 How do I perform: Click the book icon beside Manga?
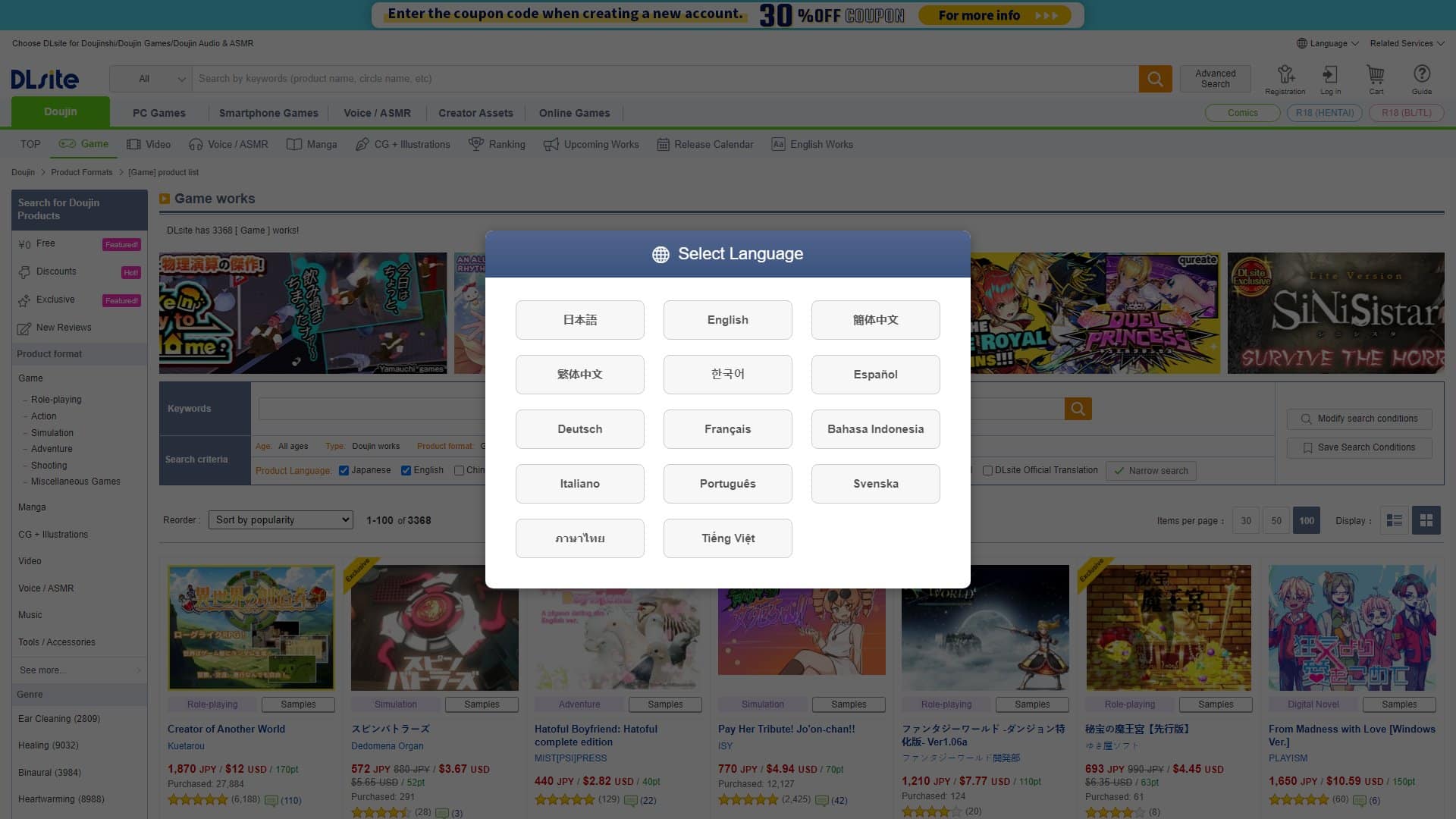[x=294, y=144]
